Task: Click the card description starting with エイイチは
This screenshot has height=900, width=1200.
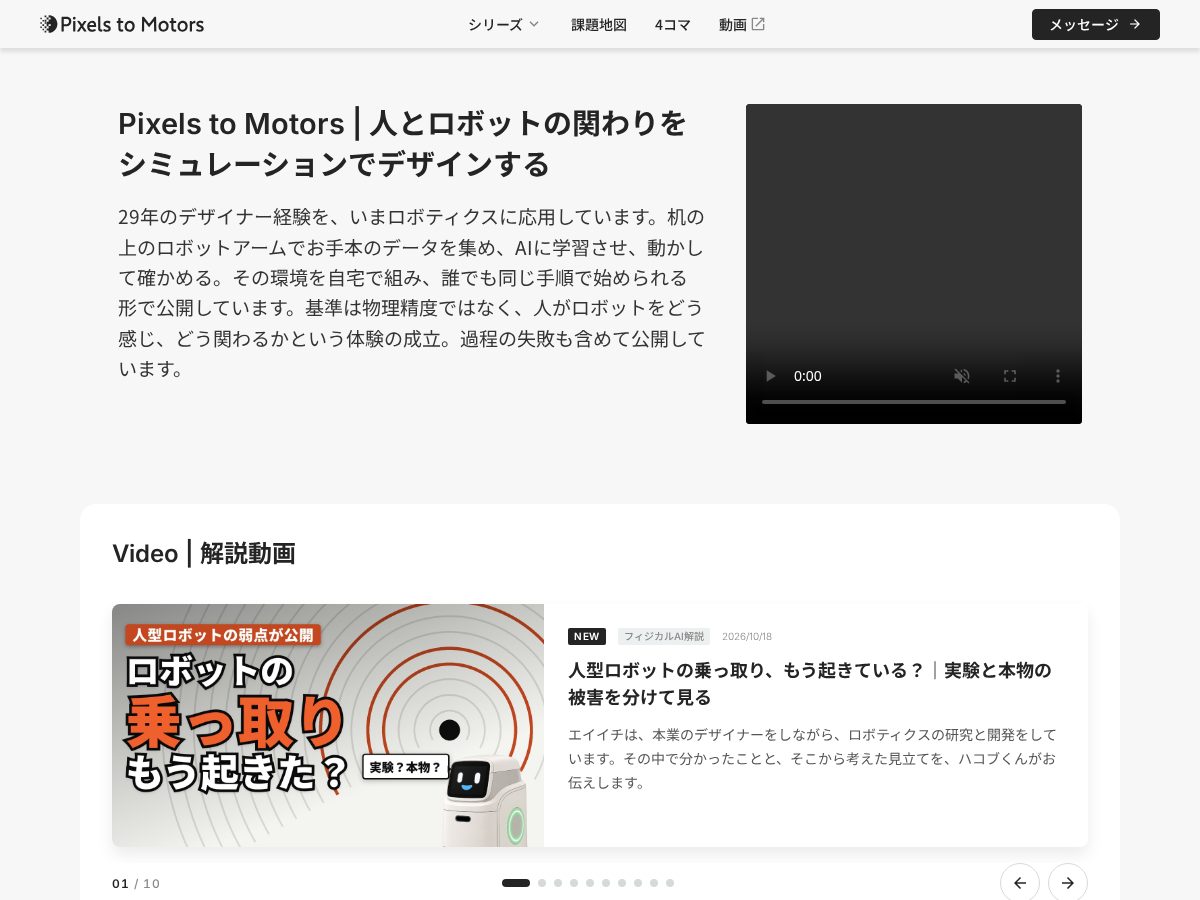Action: pos(812,759)
